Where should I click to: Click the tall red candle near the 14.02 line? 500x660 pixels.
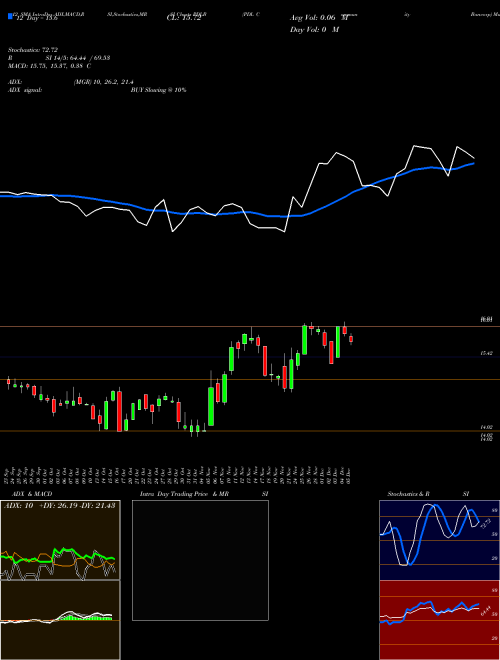[x=120, y=411]
